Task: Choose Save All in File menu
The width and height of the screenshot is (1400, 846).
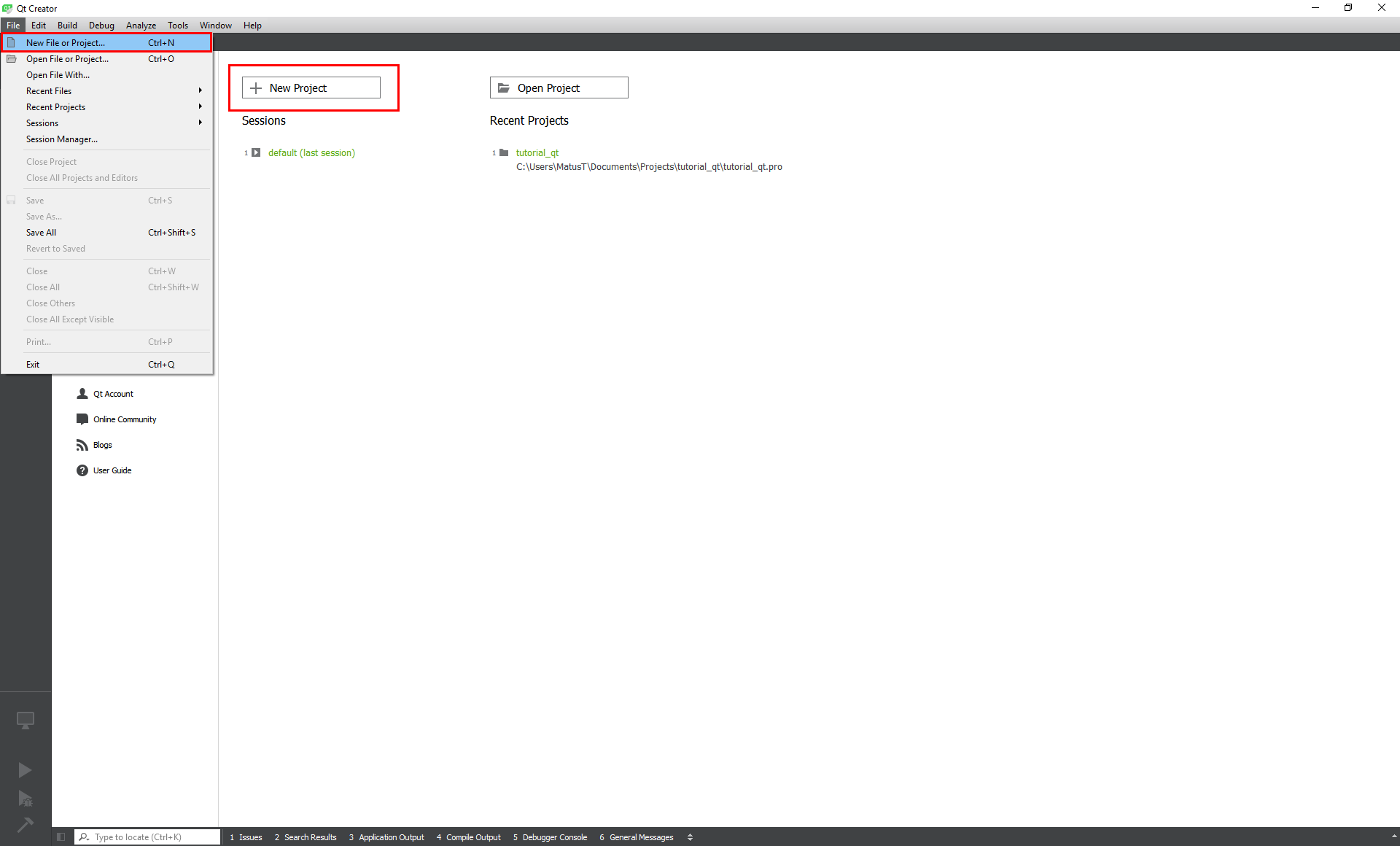Action: pos(106,232)
